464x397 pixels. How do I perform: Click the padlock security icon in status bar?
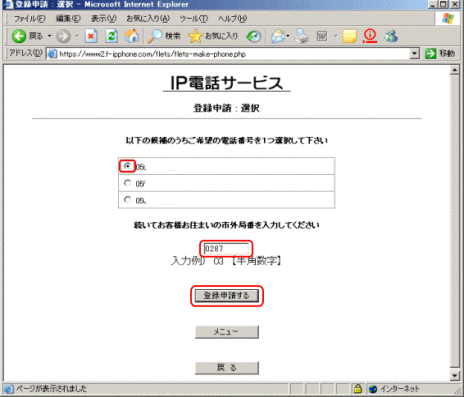[x=358, y=388]
